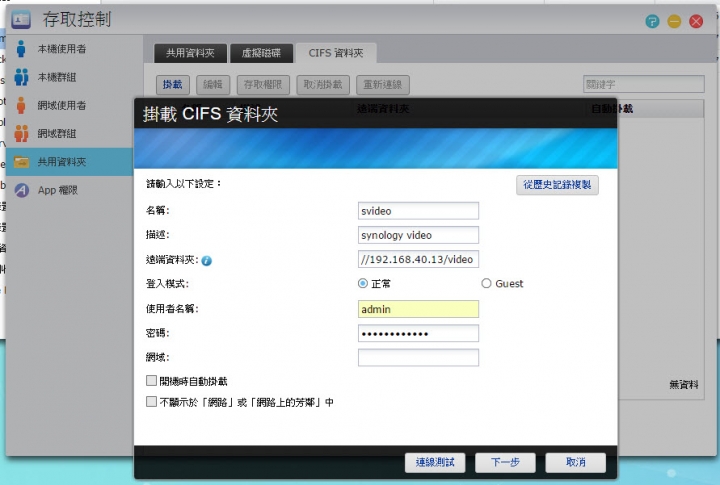
Task: Click the 存取權限 button
Action: pyautogui.click(x=263, y=85)
